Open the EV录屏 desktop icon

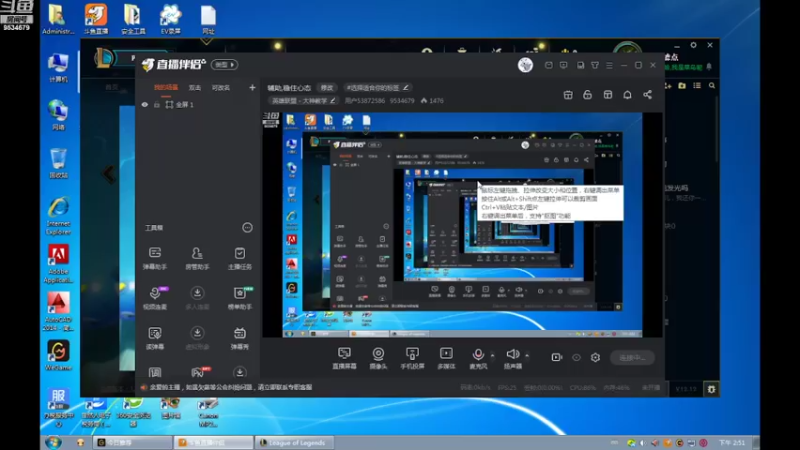tap(170, 19)
